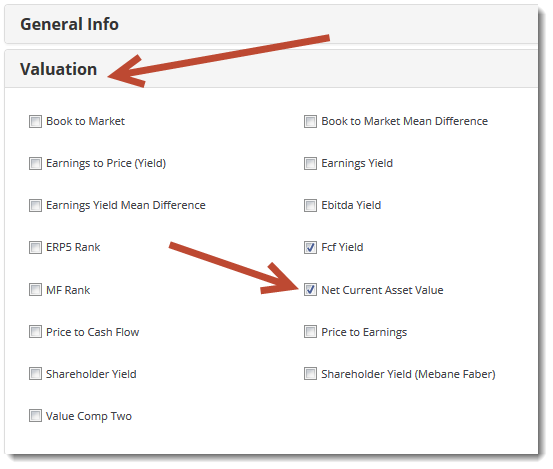Tick the Earnings to Price (Yield) box
Screen dimensions: 553x469
tap(35, 163)
